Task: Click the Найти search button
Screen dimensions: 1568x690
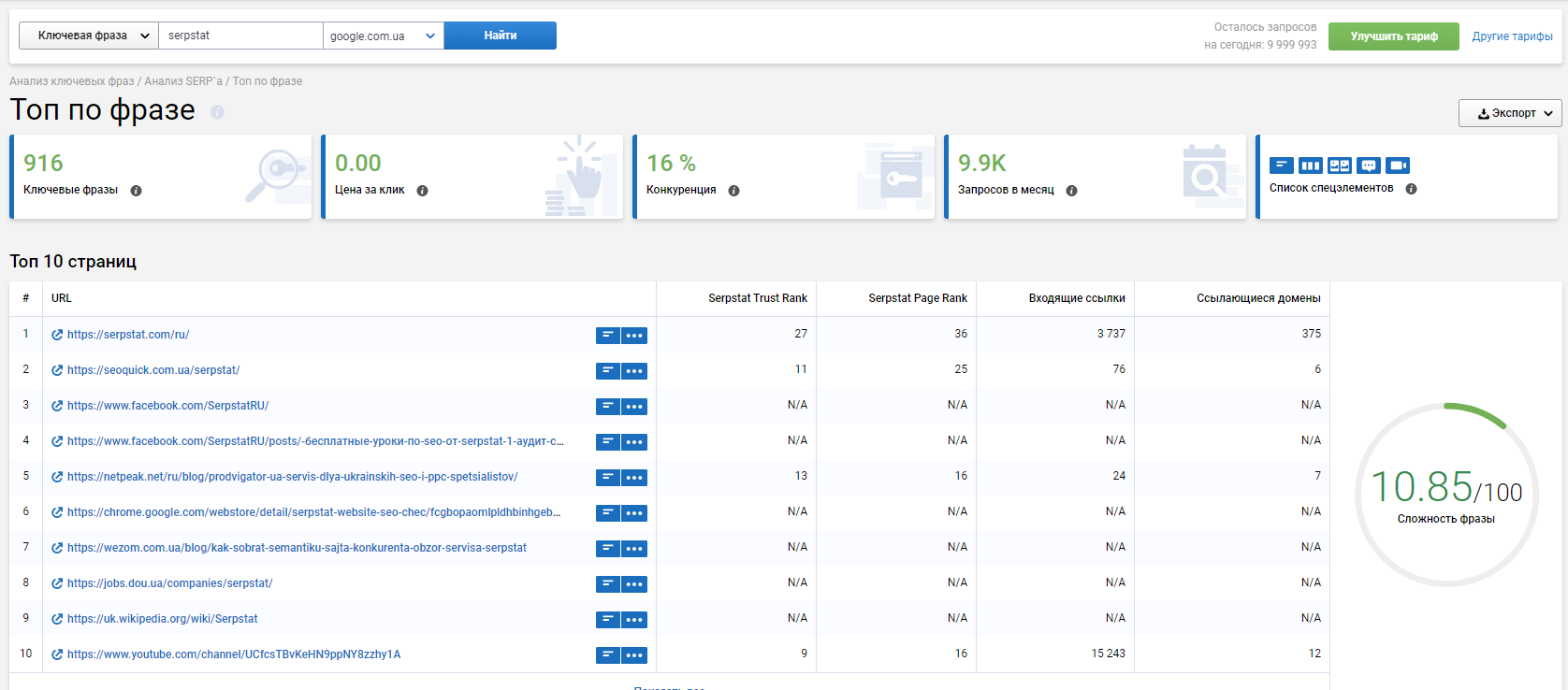Action: 501,36
